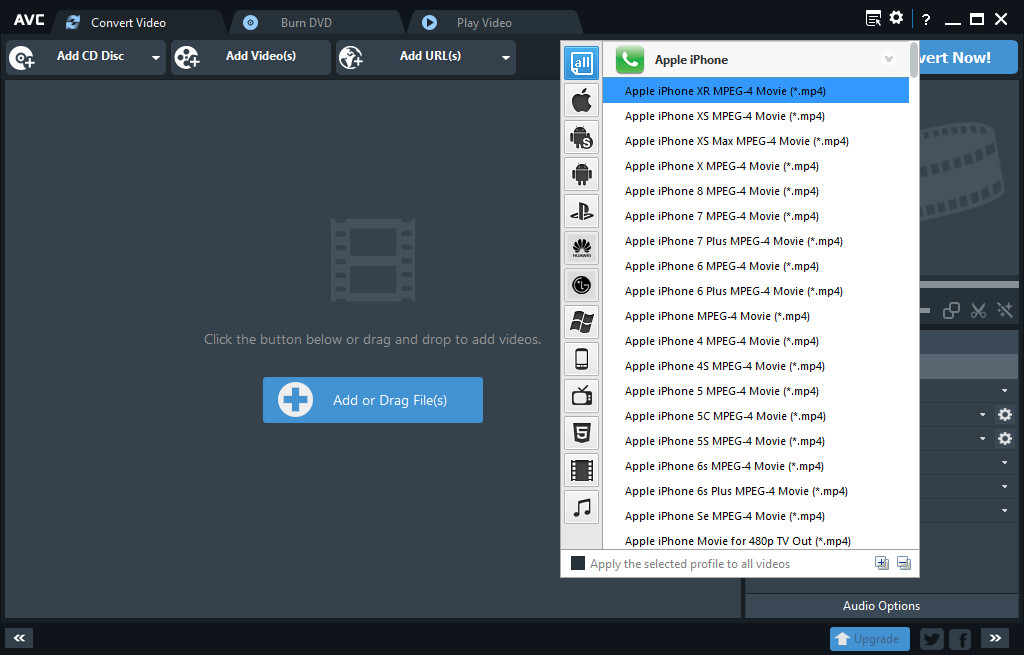
Task: Click the Add or Drag File(s) button
Action: [x=373, y=400]
